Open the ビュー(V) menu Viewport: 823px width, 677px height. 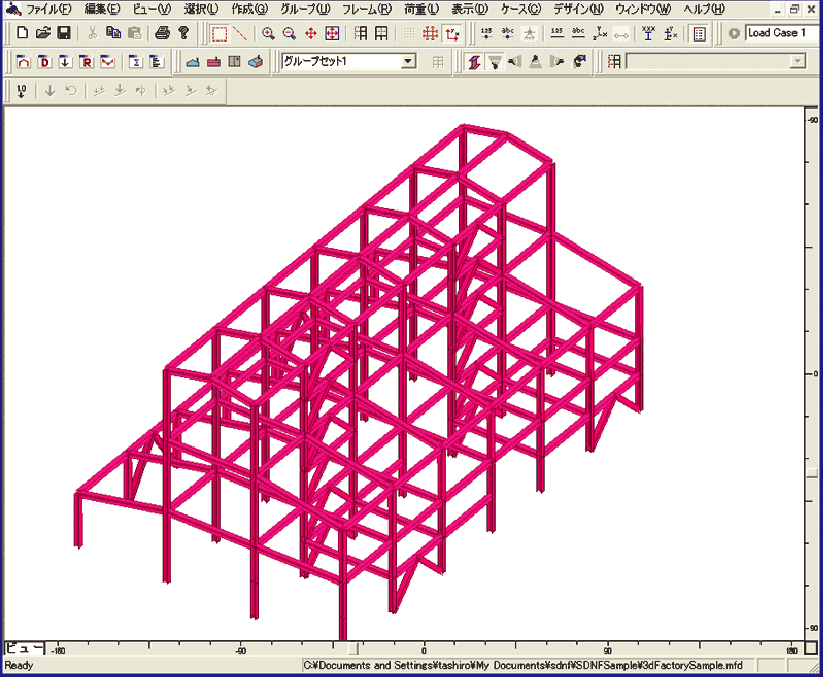click(x=152, y=9)
